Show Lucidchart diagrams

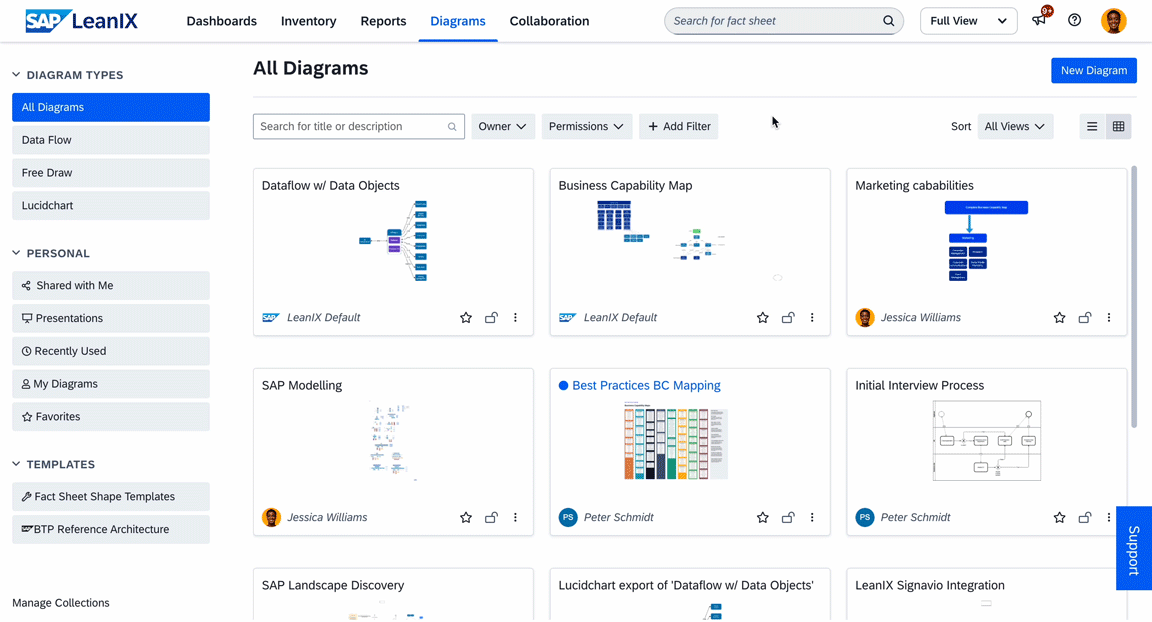pos(111,206)
